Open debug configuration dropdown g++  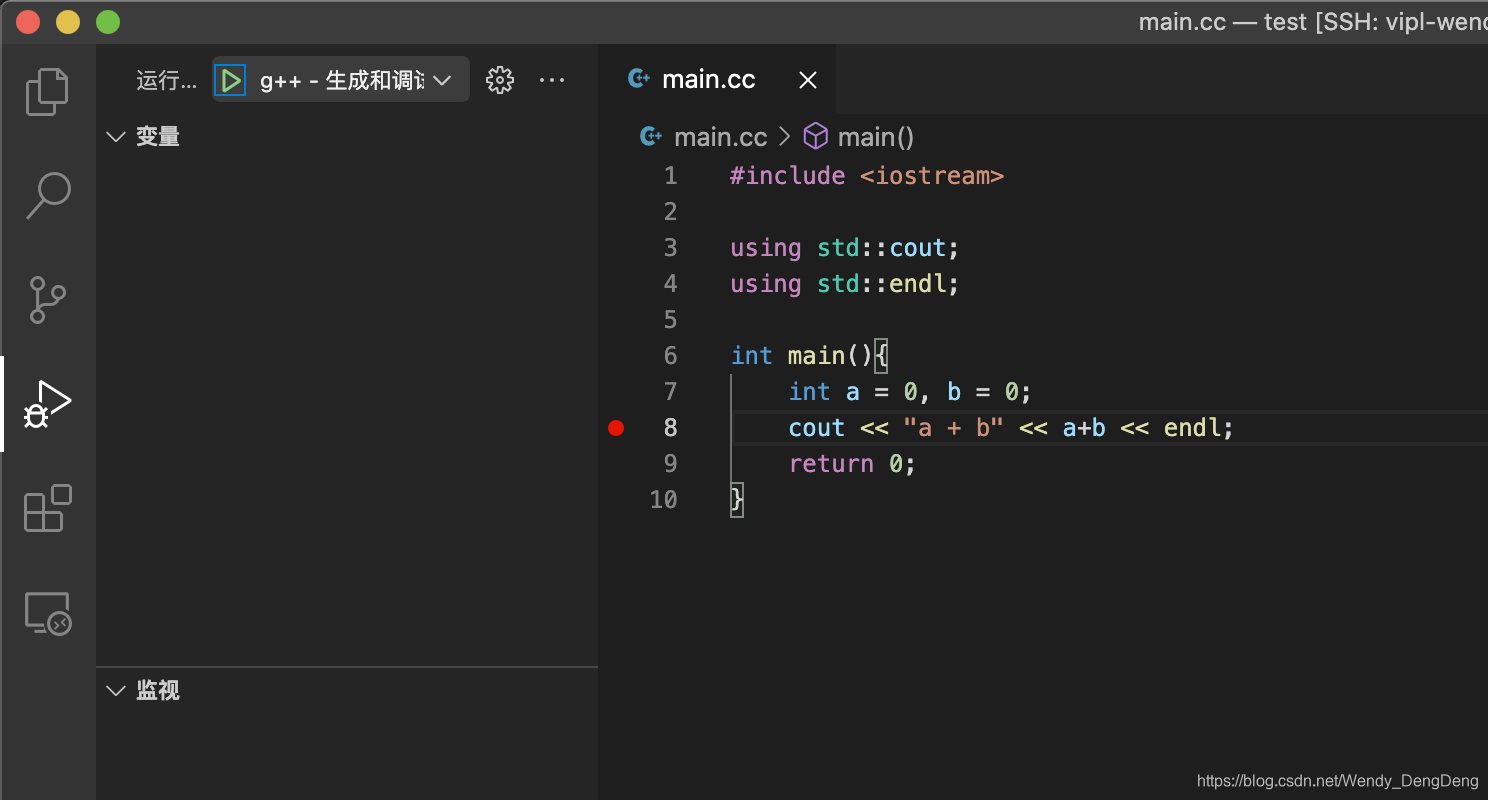click(x=356, y=80)
